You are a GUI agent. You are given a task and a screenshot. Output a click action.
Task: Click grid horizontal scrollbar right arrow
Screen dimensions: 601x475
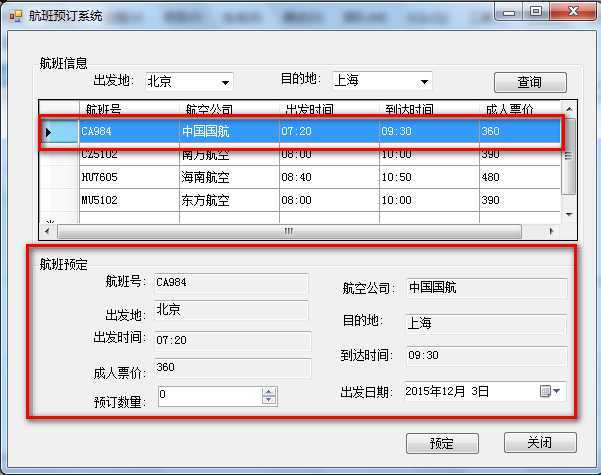[551, 231]
